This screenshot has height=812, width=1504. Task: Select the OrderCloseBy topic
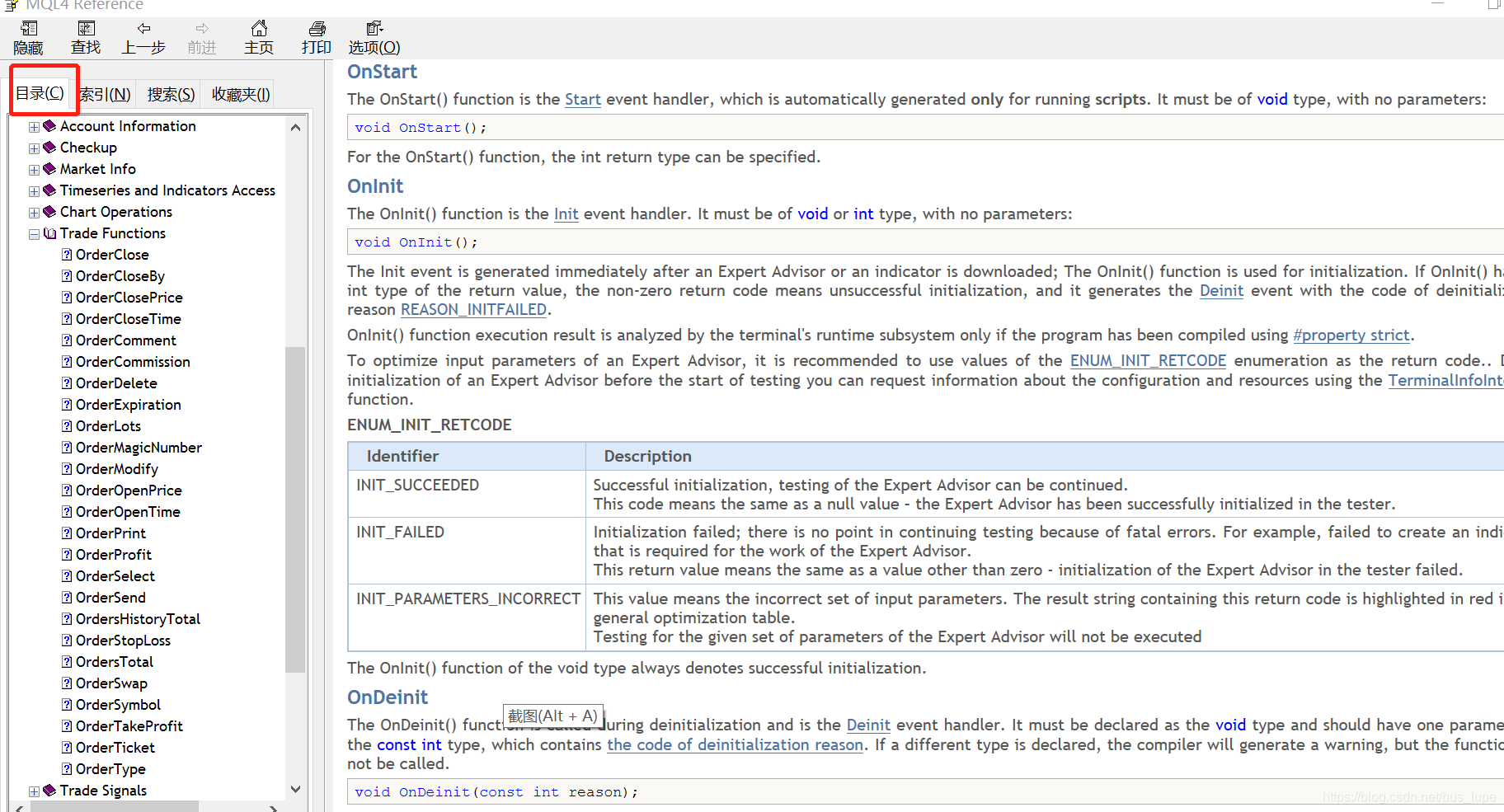point(120,276)
